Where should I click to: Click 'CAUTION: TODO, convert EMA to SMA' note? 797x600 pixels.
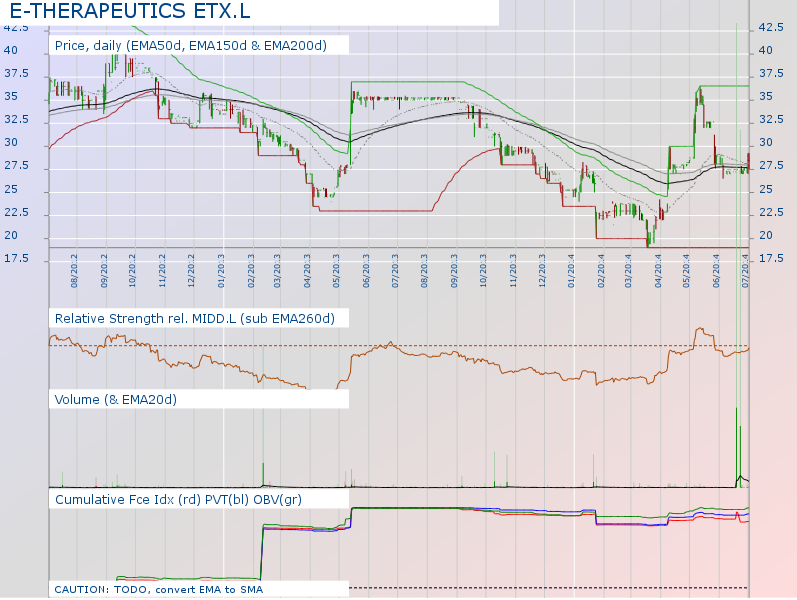point(159,590)
